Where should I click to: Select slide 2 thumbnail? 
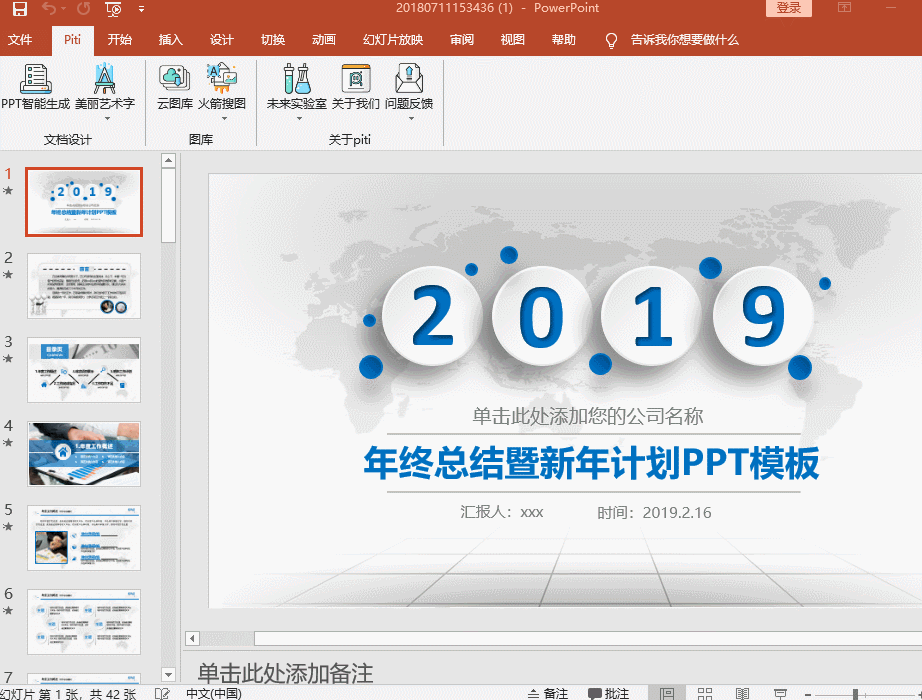(84, 286)
